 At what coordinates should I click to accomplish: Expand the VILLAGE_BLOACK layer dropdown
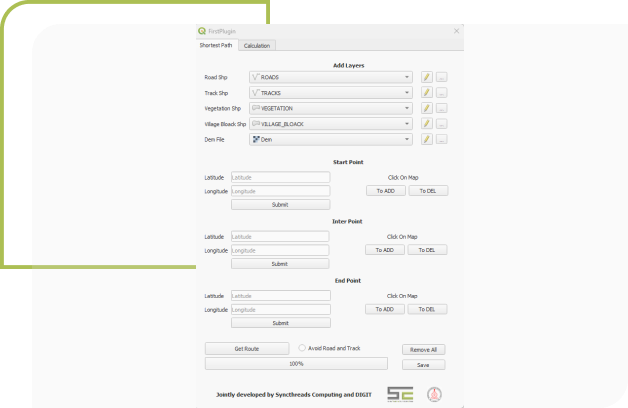click(331, 124)
